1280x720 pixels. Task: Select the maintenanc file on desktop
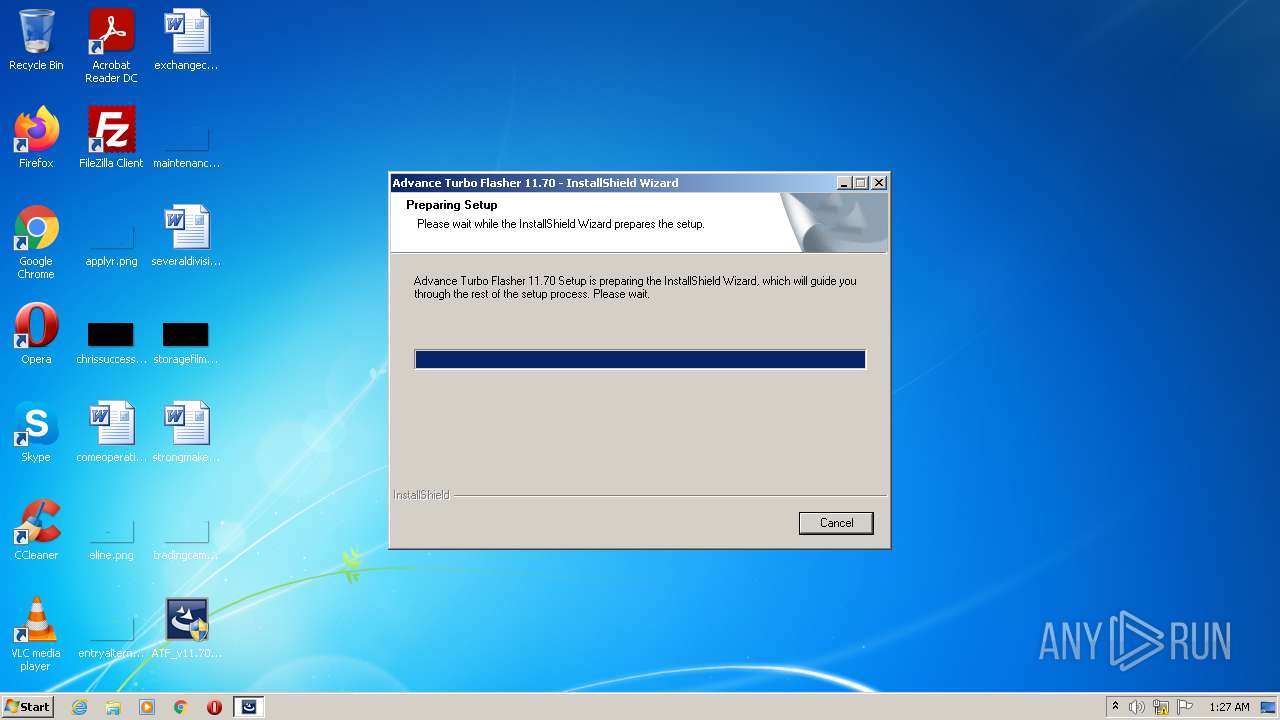pyautogui.click(x=186, y=146)
